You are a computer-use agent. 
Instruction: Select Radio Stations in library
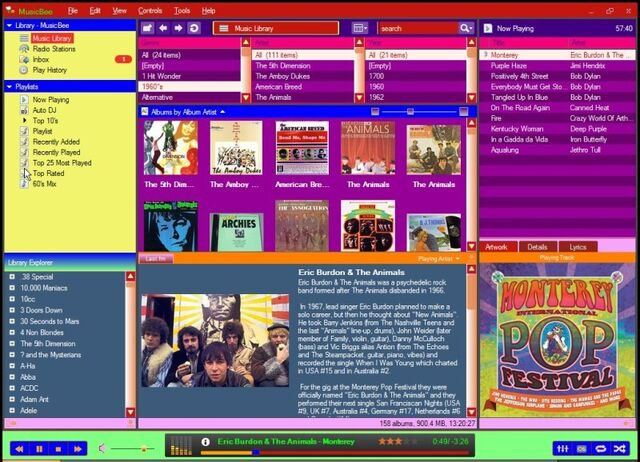point(54,49)
